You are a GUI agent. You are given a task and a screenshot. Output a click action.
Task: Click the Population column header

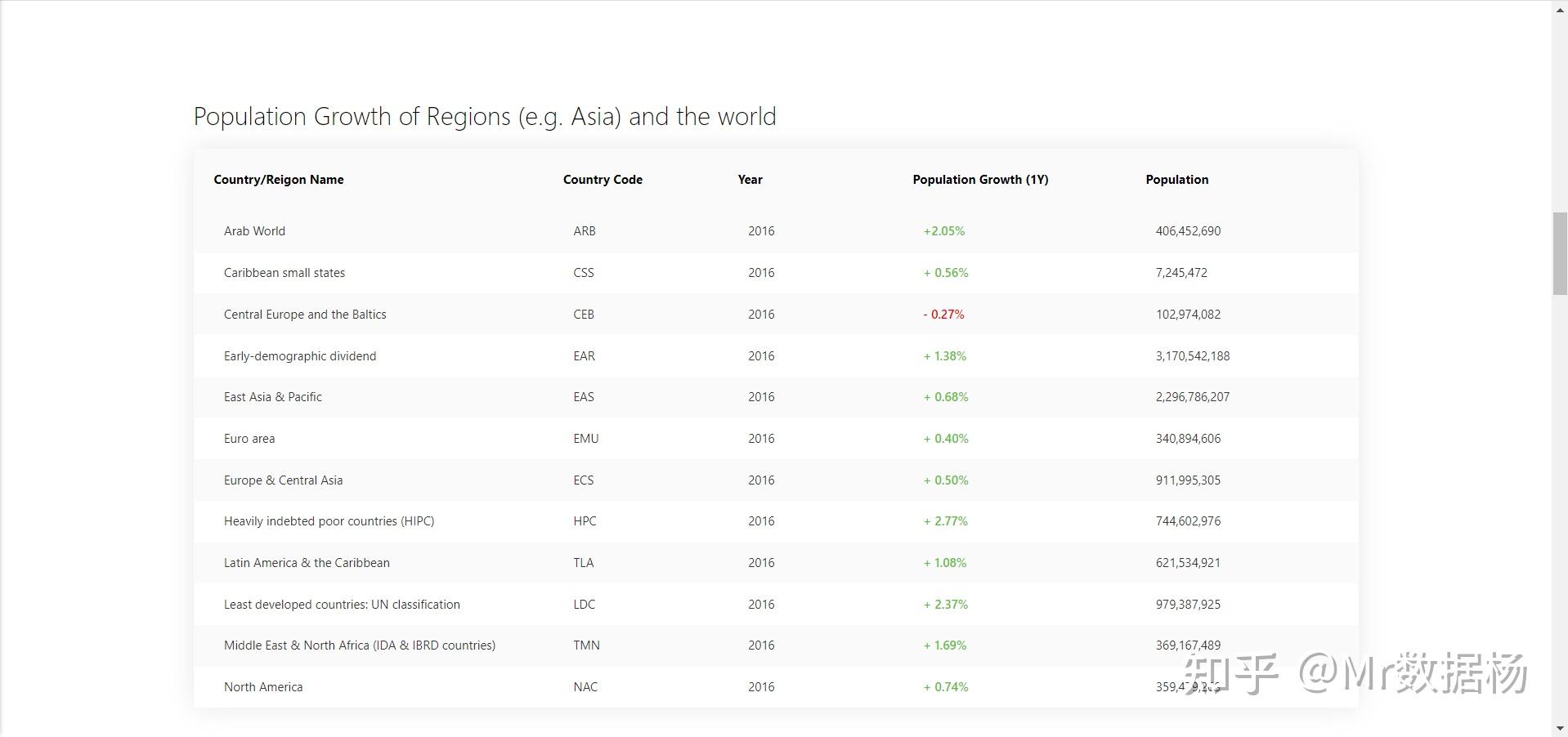point(1176,180)
